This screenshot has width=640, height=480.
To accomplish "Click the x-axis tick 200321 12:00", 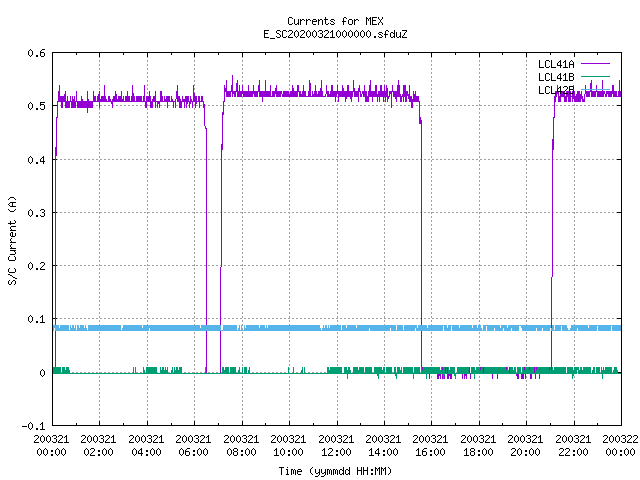I will (336, 446).
